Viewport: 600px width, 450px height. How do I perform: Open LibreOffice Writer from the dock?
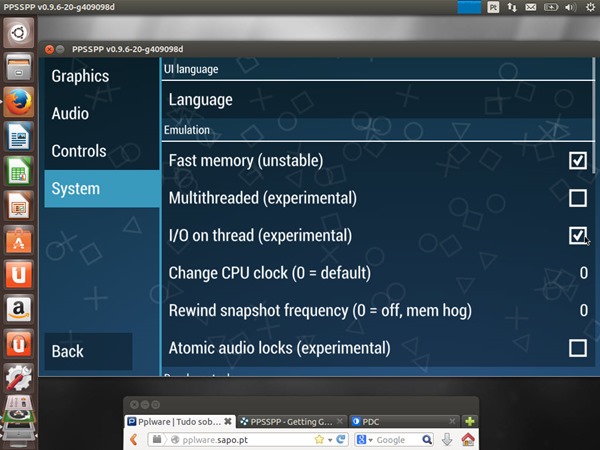(x=18, y=136)
